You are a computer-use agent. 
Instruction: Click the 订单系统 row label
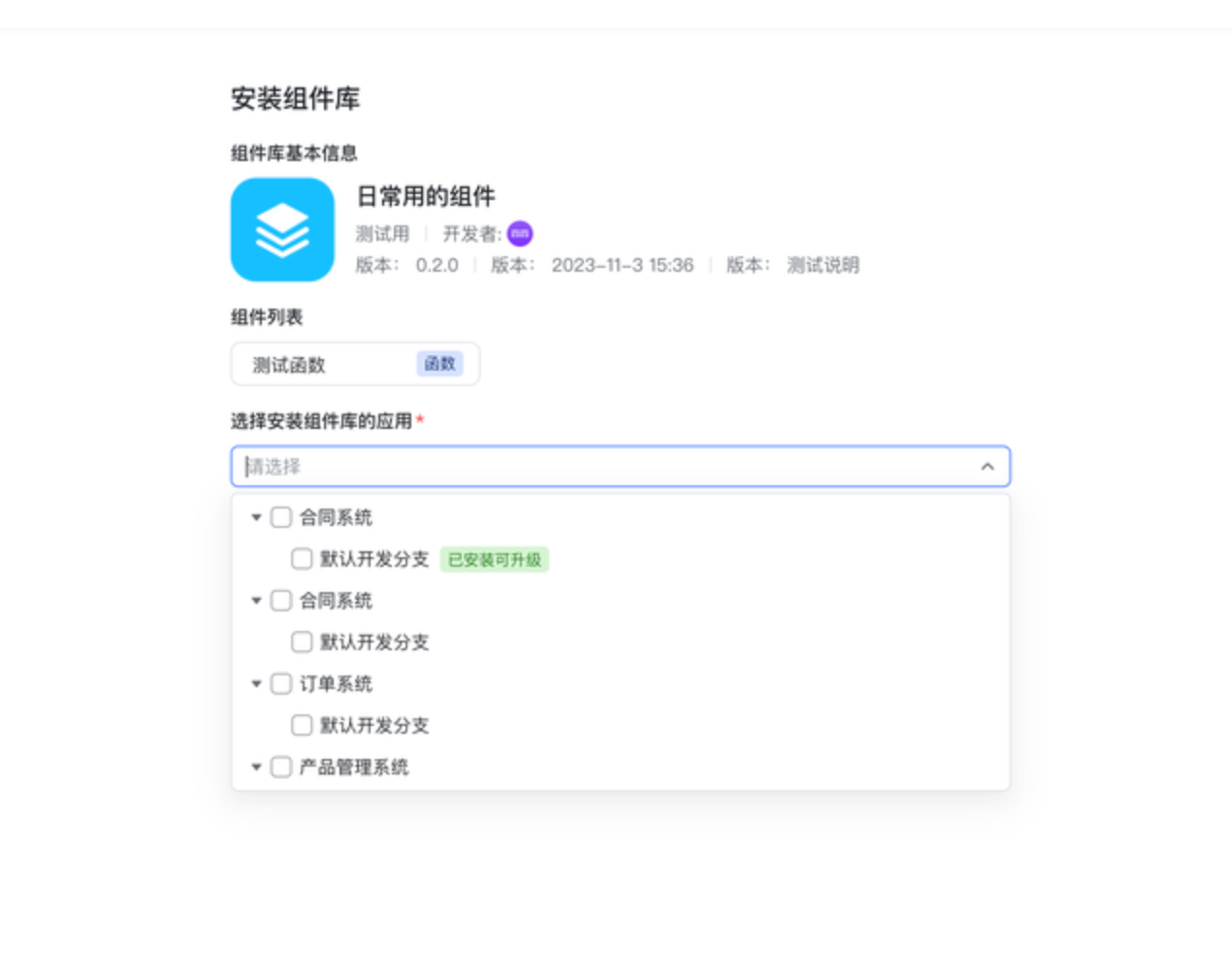pos(336,684)
